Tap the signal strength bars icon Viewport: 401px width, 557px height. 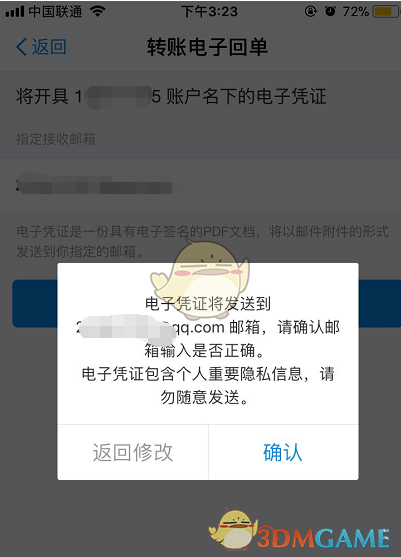tap(15, 12)
